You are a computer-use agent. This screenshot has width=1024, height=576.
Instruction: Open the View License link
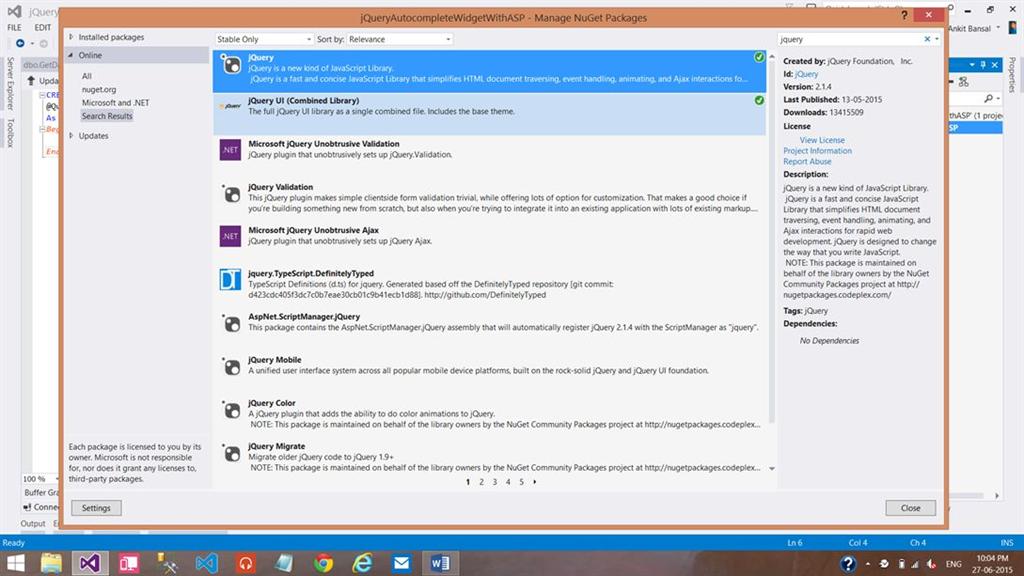[x=822, y=140]
